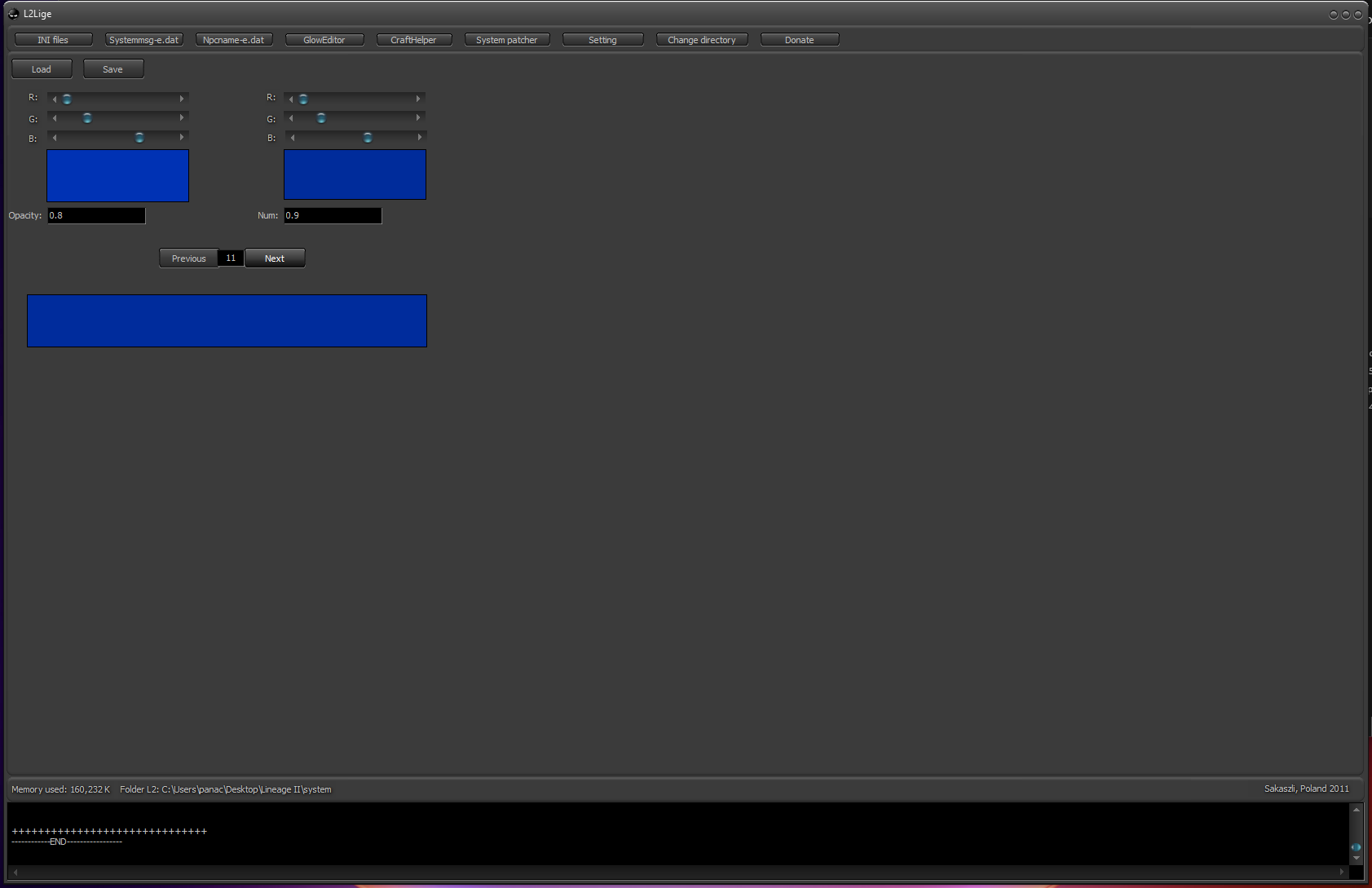1372x888 pixels.
Task: Switch to the CraftHelper tab
Action: pyautogui.click(x=413, y=40)
